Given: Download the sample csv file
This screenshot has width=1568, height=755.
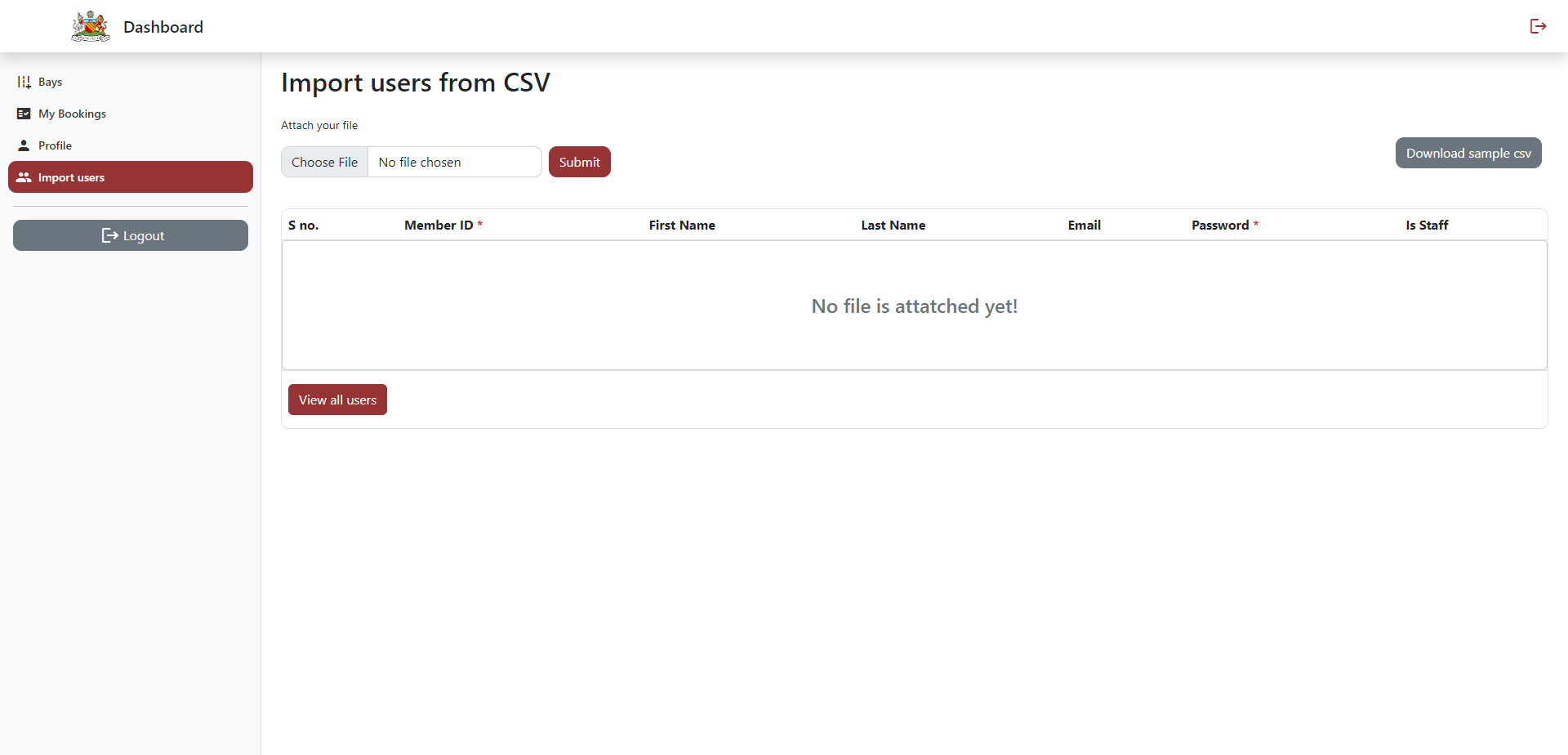Looking at the screenshot, I should click(x=1468, y=153).
